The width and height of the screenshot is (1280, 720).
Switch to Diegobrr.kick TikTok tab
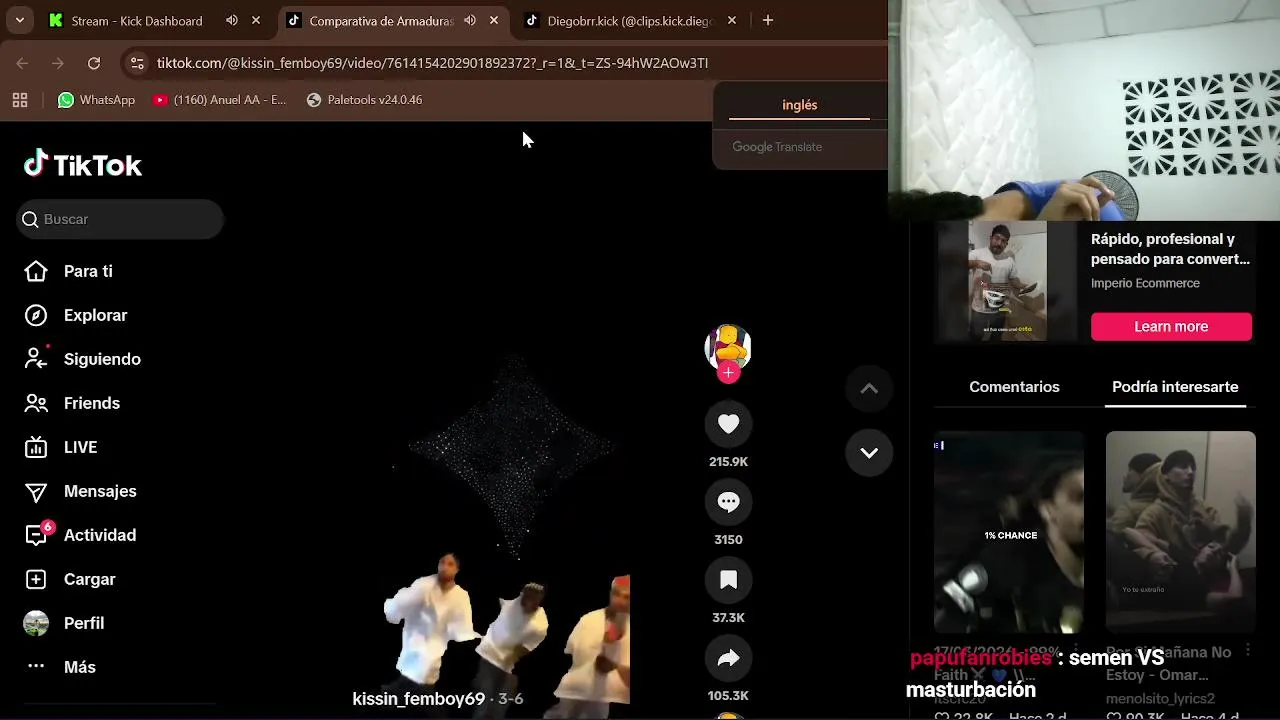coord(631,20)
